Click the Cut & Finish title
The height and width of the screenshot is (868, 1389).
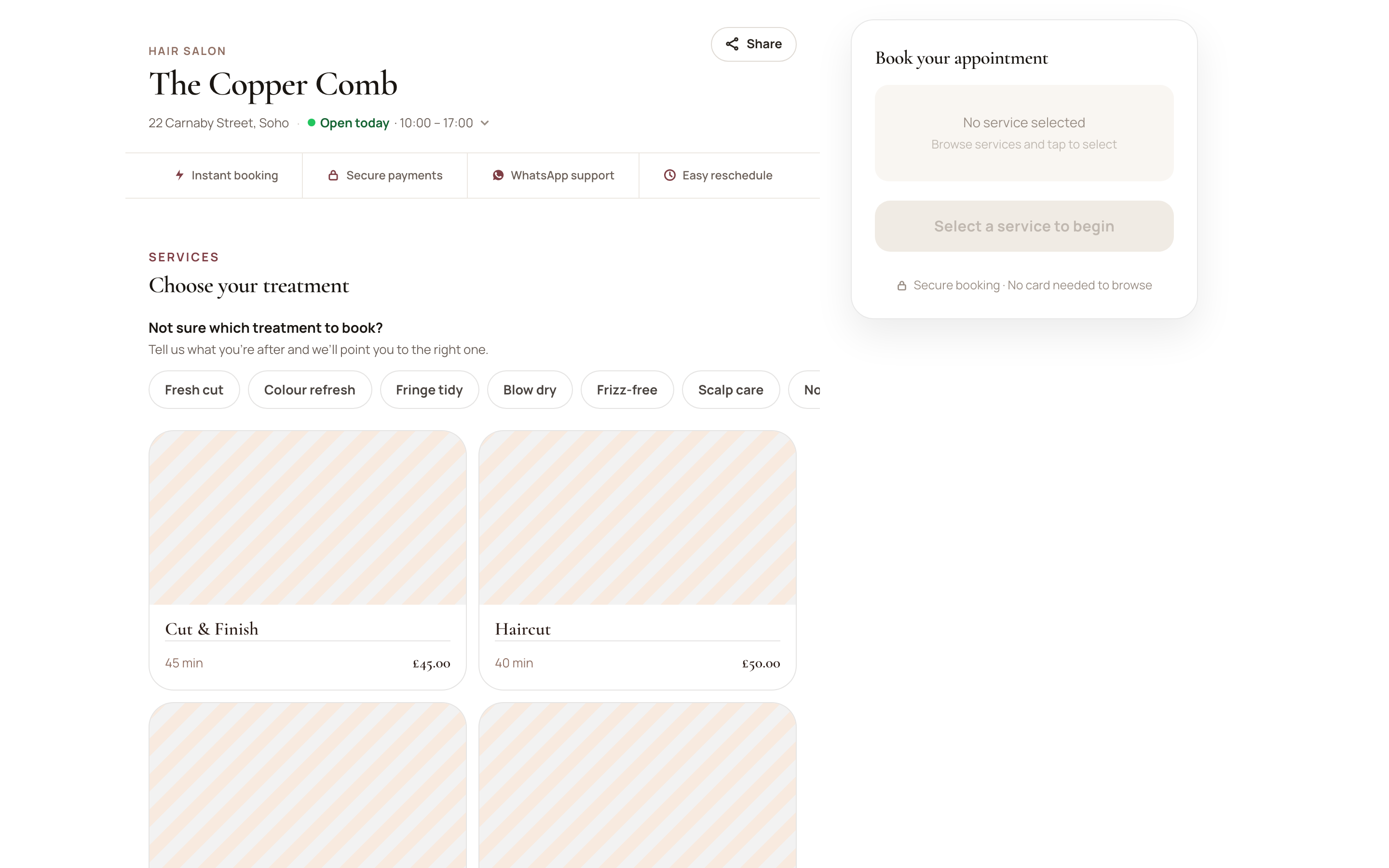pyautogui.click(x=212, y=629)
